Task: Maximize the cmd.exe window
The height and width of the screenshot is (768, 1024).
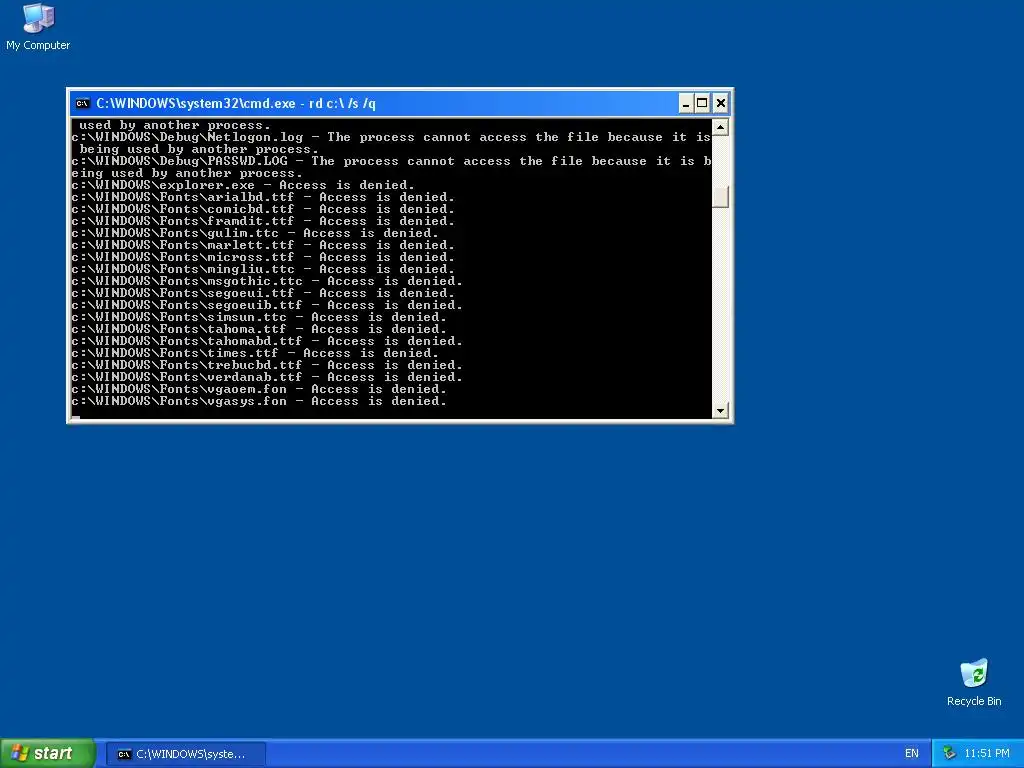Action: click(703, 103)
